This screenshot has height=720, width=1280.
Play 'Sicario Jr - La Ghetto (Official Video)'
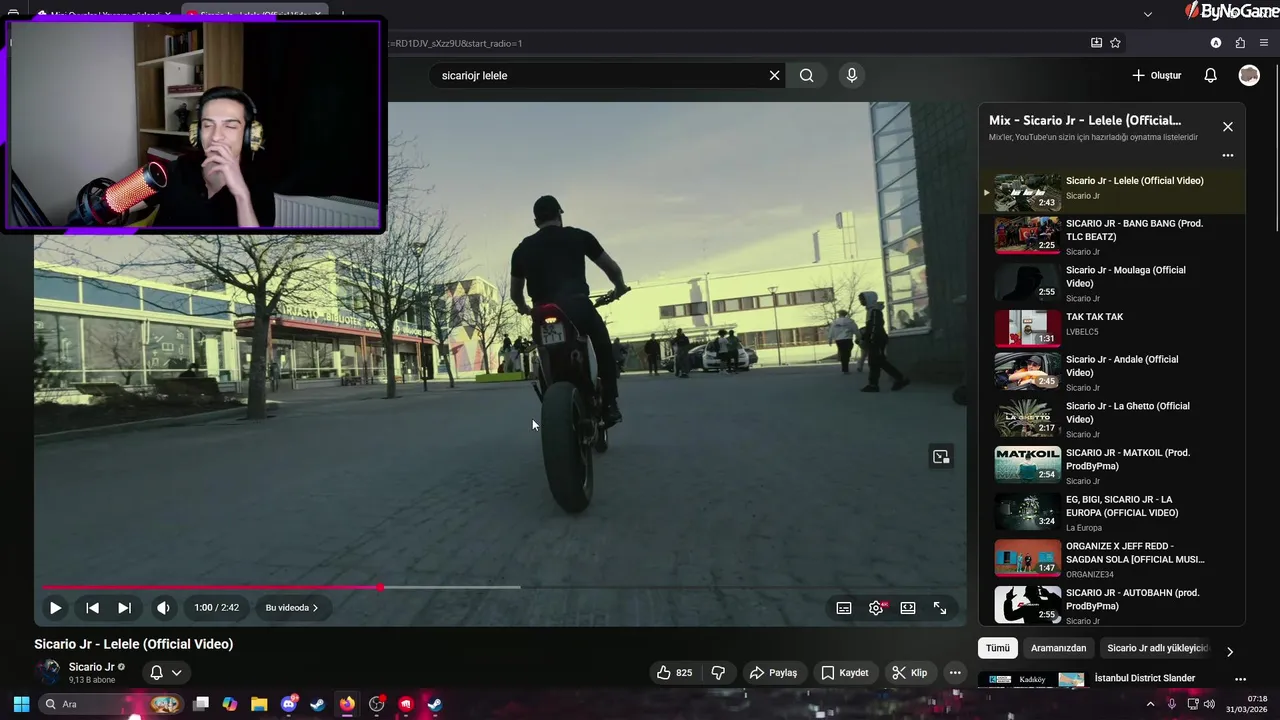1112,419
